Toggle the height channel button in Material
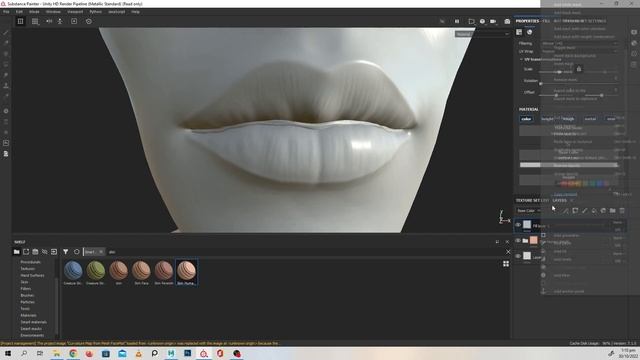 click(x=547, y=119)
